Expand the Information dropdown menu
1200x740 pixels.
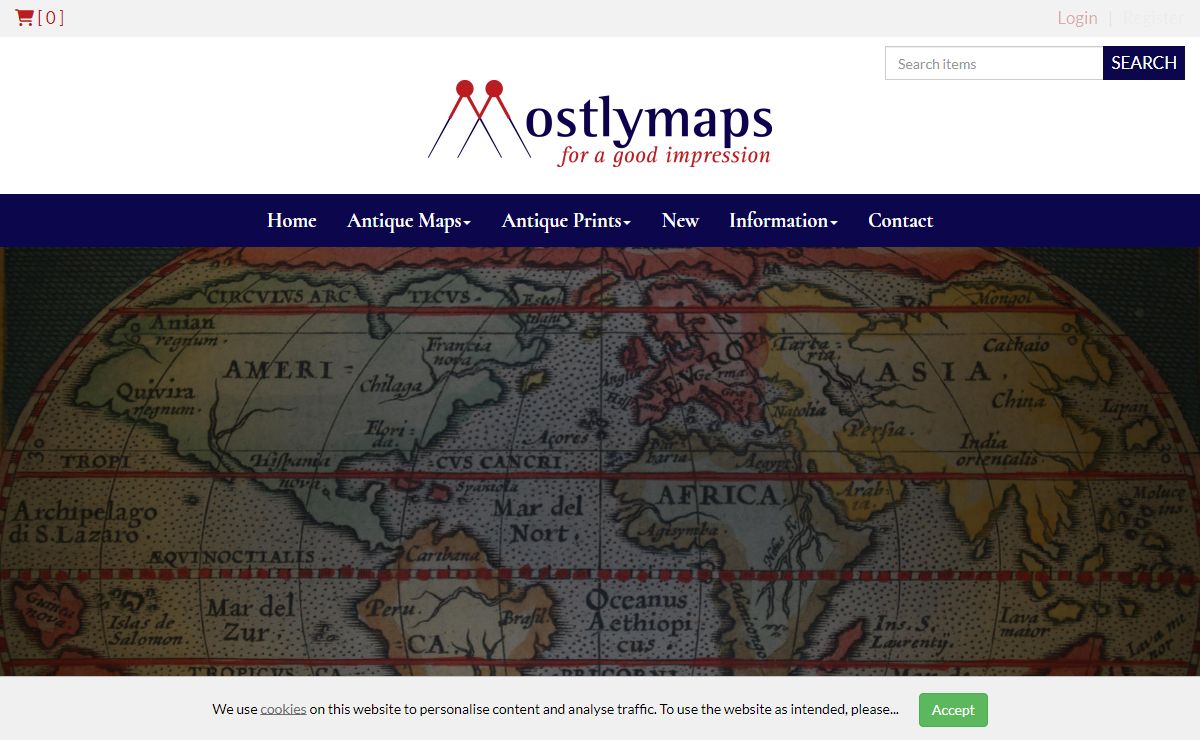(x=783, y=220)
